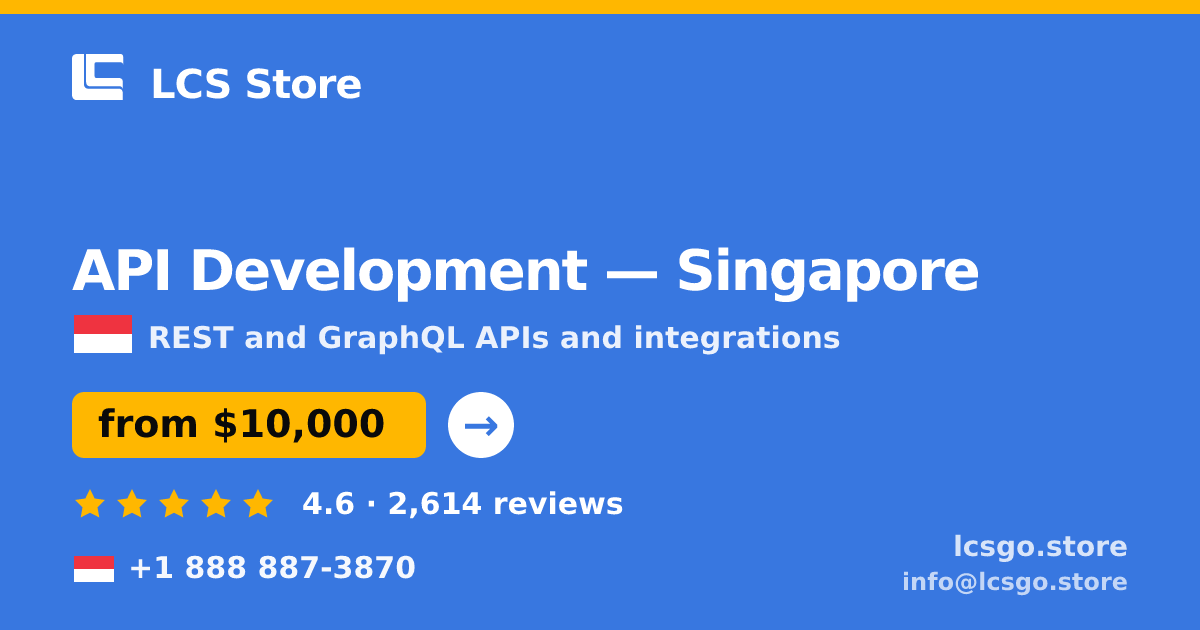Click the flag beside the REST and GraphQL subtitle

[103, 335]
